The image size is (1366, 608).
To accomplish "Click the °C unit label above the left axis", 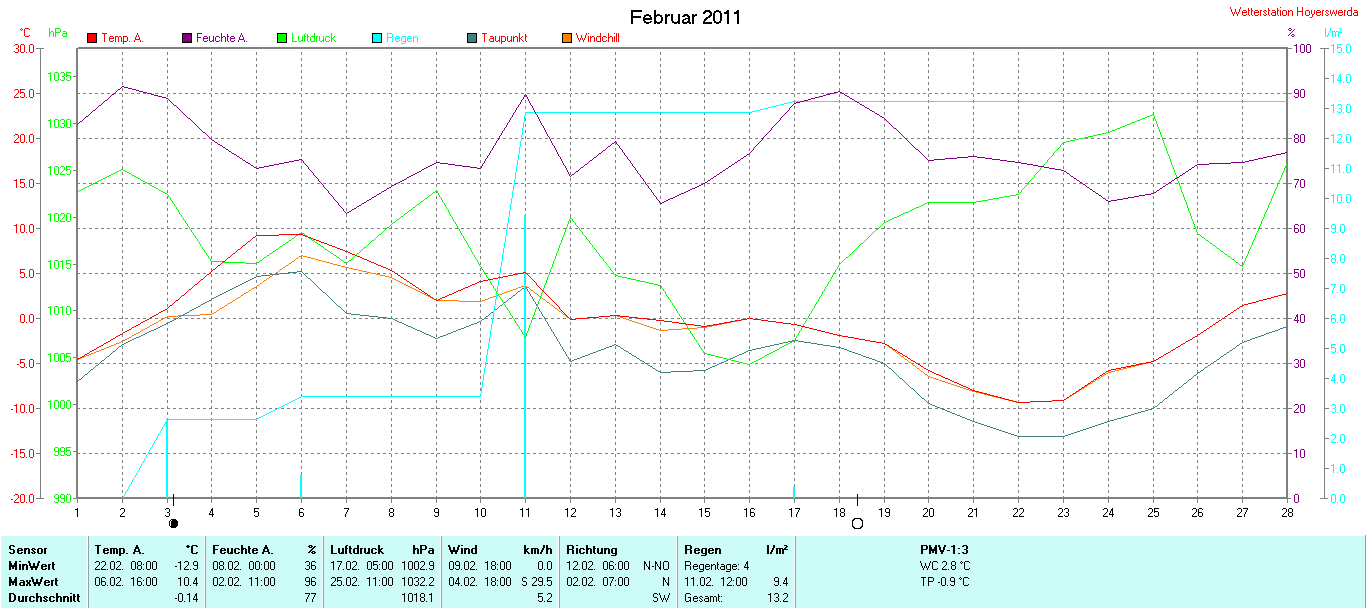I will (x=25, y=33).
